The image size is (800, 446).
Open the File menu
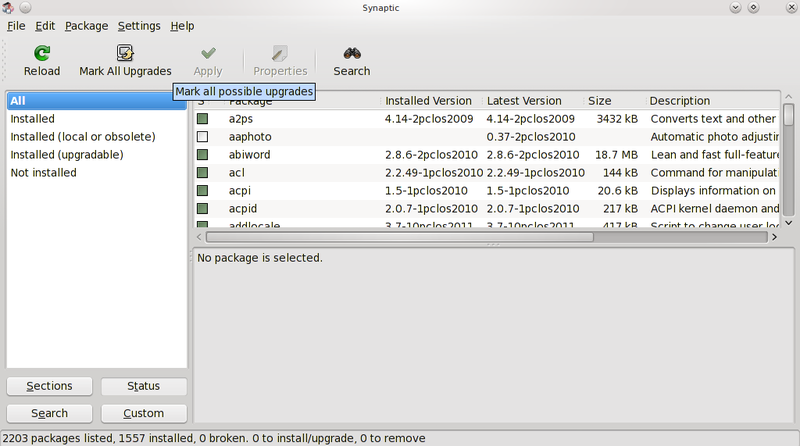[x=16, y=26]
